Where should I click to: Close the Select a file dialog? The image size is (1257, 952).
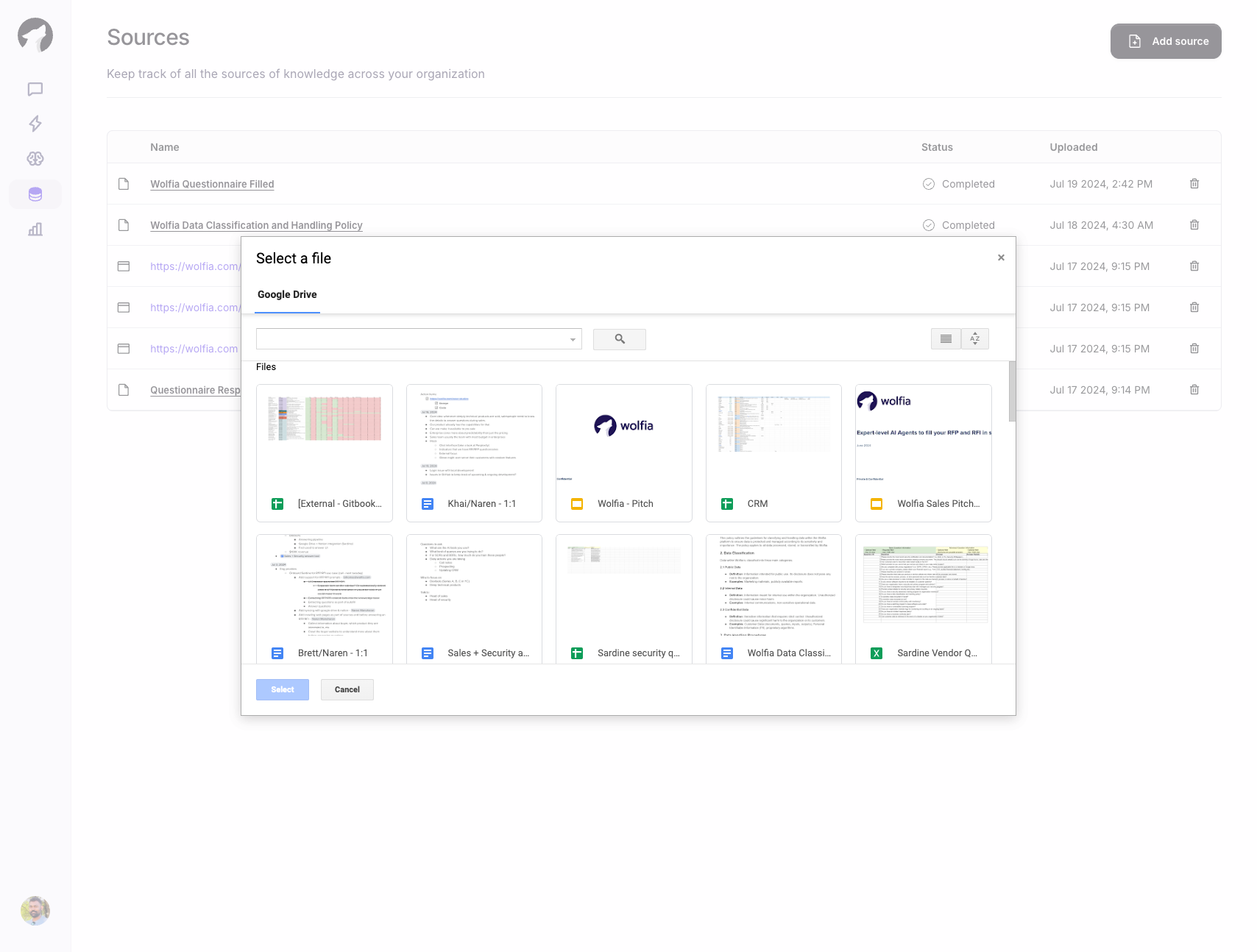click(x=1001, y=257)
